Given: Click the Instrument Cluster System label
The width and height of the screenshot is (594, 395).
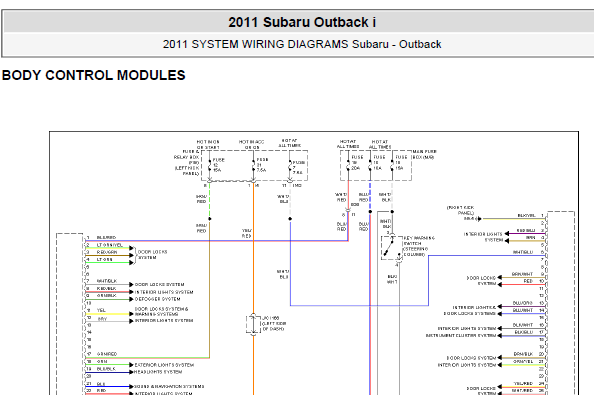Looking at the screenshot, I should 461,335.
